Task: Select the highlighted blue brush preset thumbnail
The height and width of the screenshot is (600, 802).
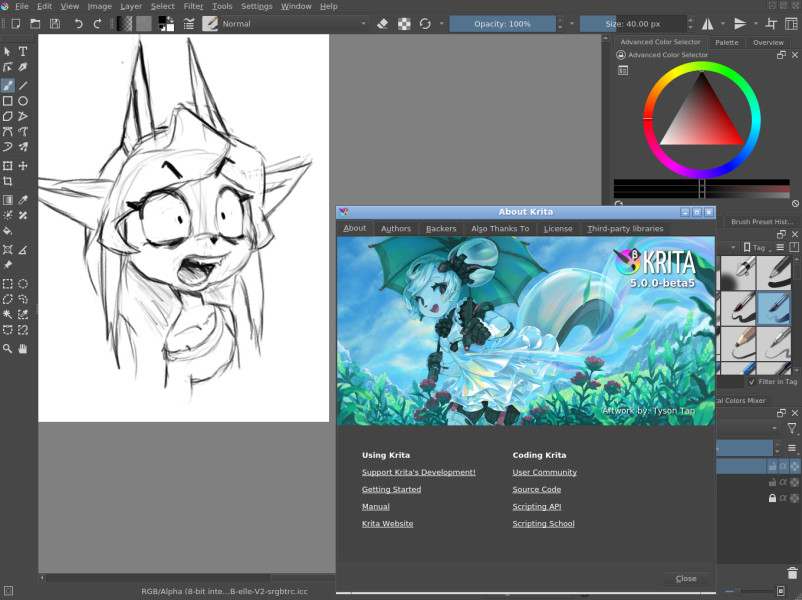Action: tap(773, 308)
